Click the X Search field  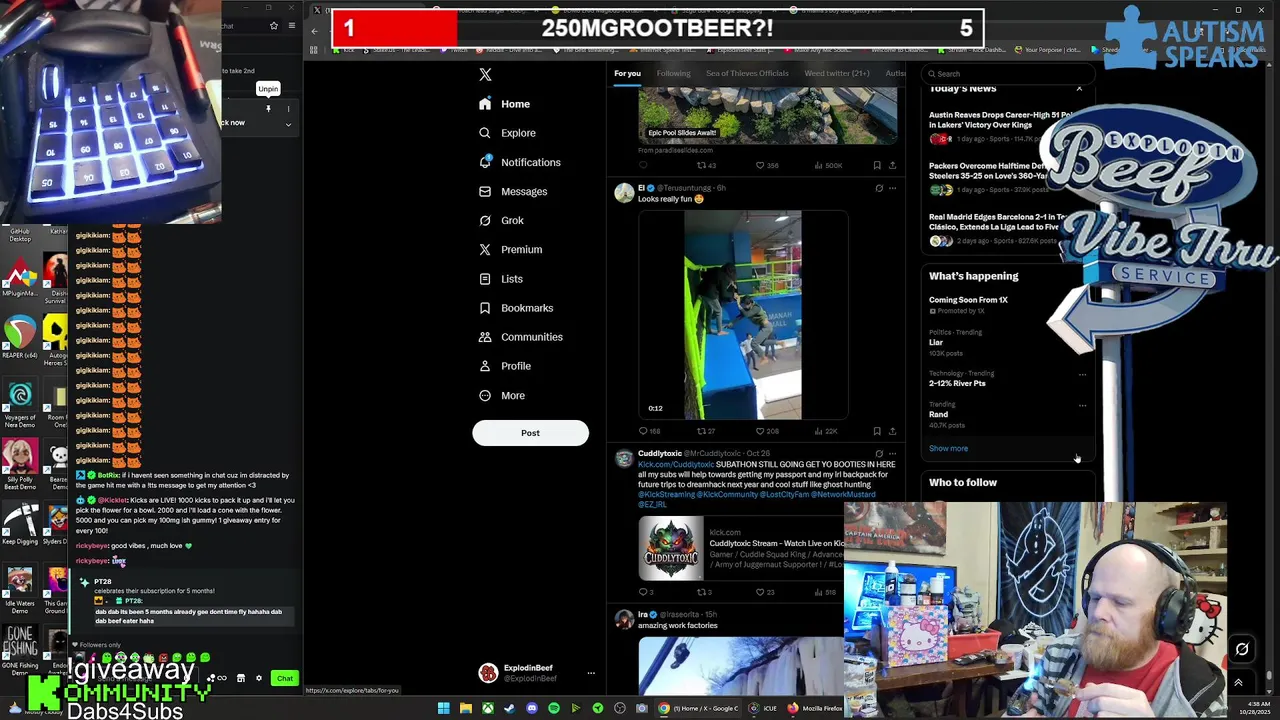[x=1007, y=73]
